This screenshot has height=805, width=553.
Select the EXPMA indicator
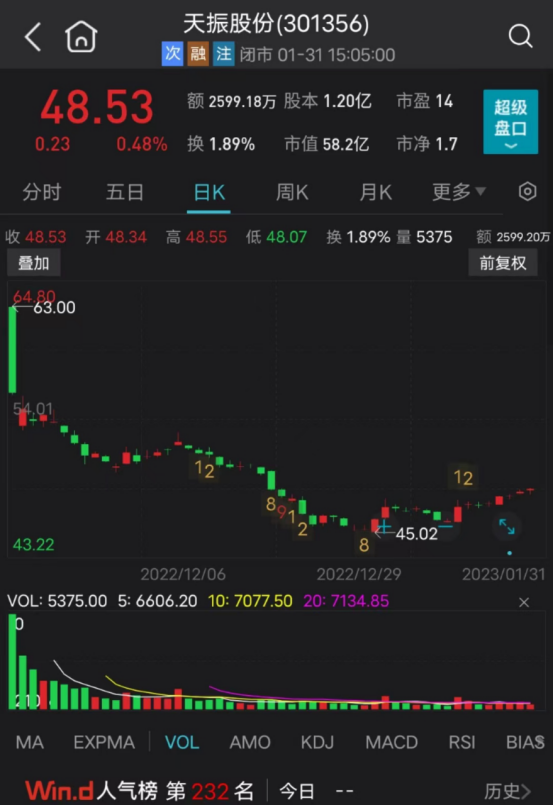[x=104, y=742]
